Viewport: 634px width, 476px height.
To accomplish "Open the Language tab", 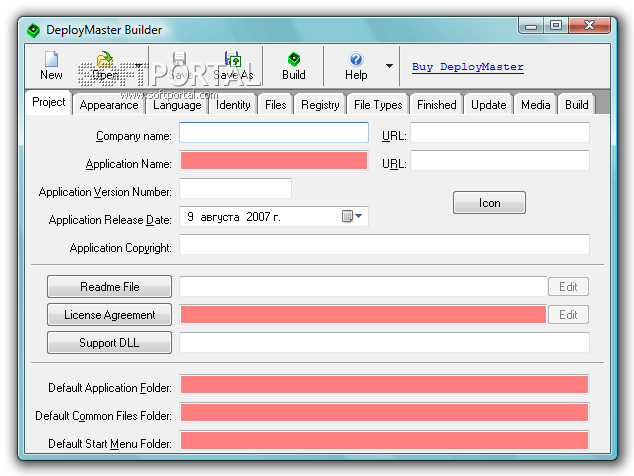I will pyautogui.click(x=177, y=105).
